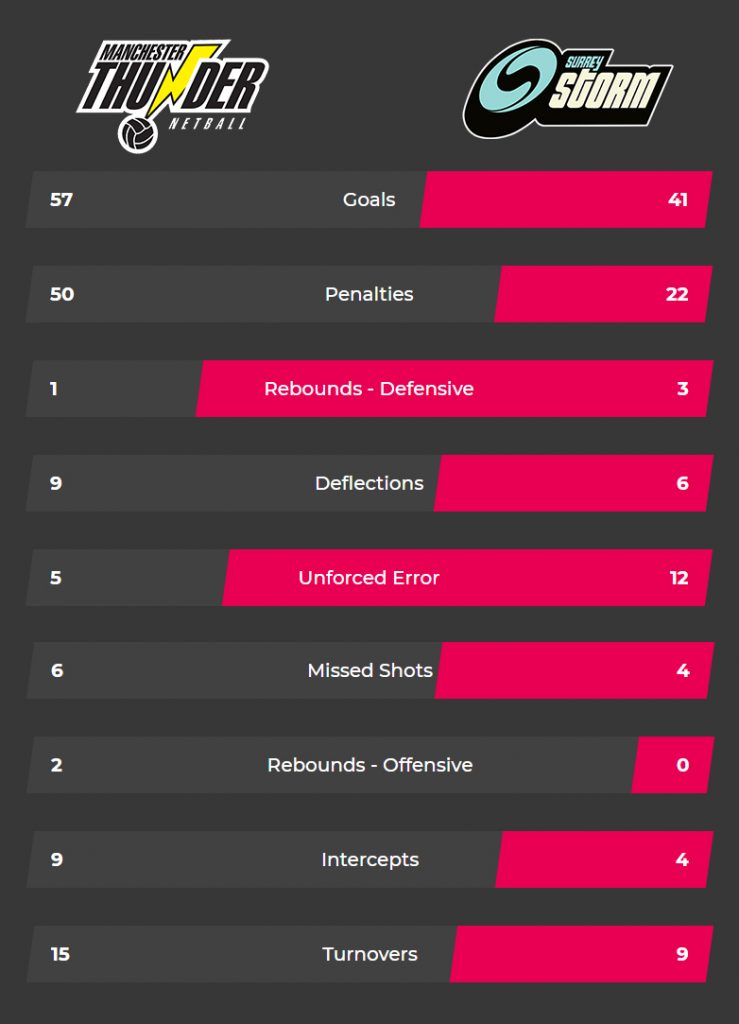
Task: Select the Goals stat label
Action: [x=369, y=200]
